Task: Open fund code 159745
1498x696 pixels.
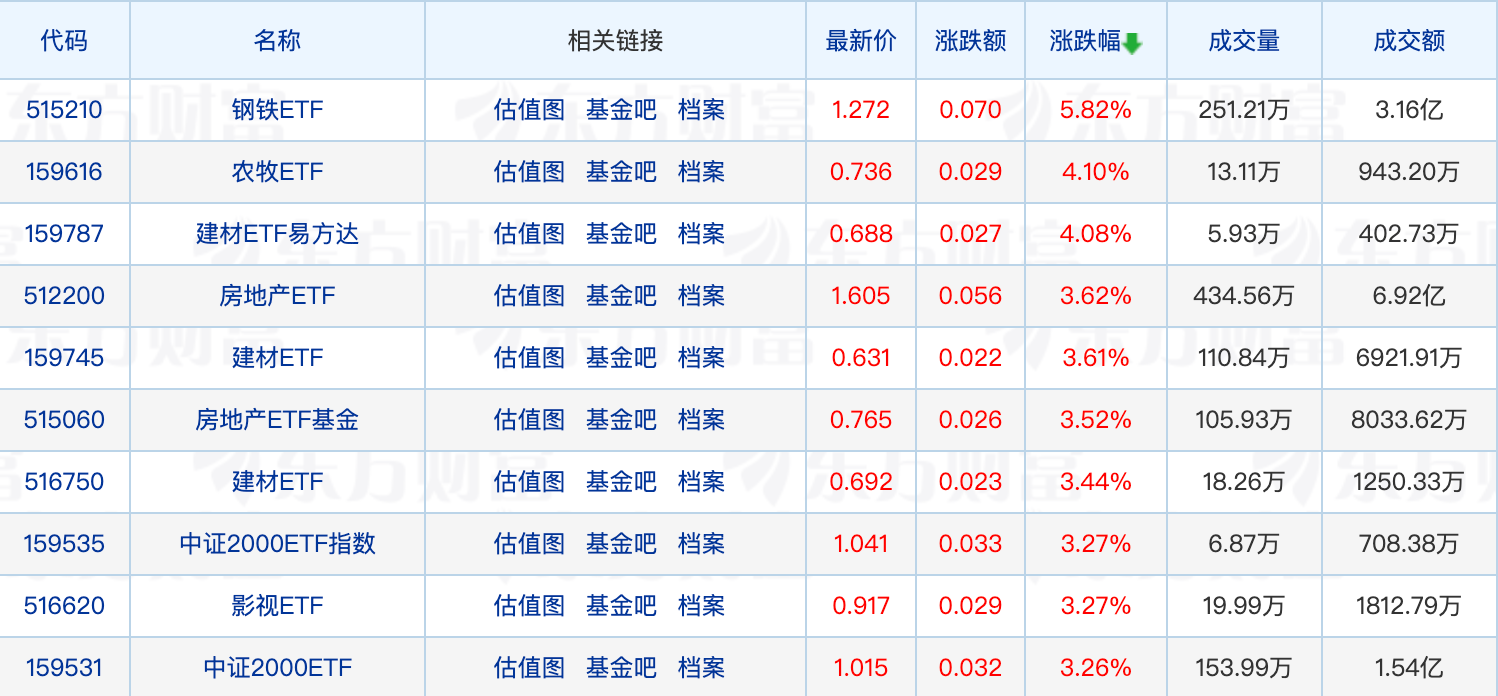Action: pos(65,358)
